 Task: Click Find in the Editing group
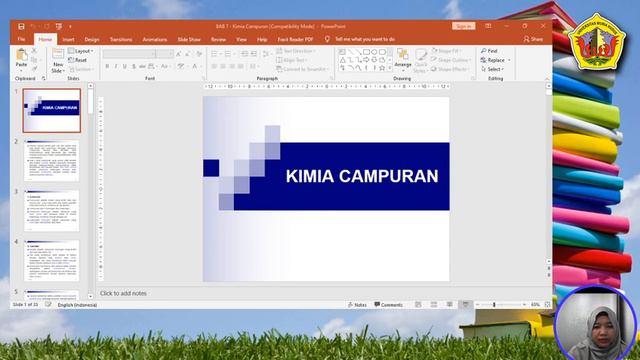coord(489,51)
